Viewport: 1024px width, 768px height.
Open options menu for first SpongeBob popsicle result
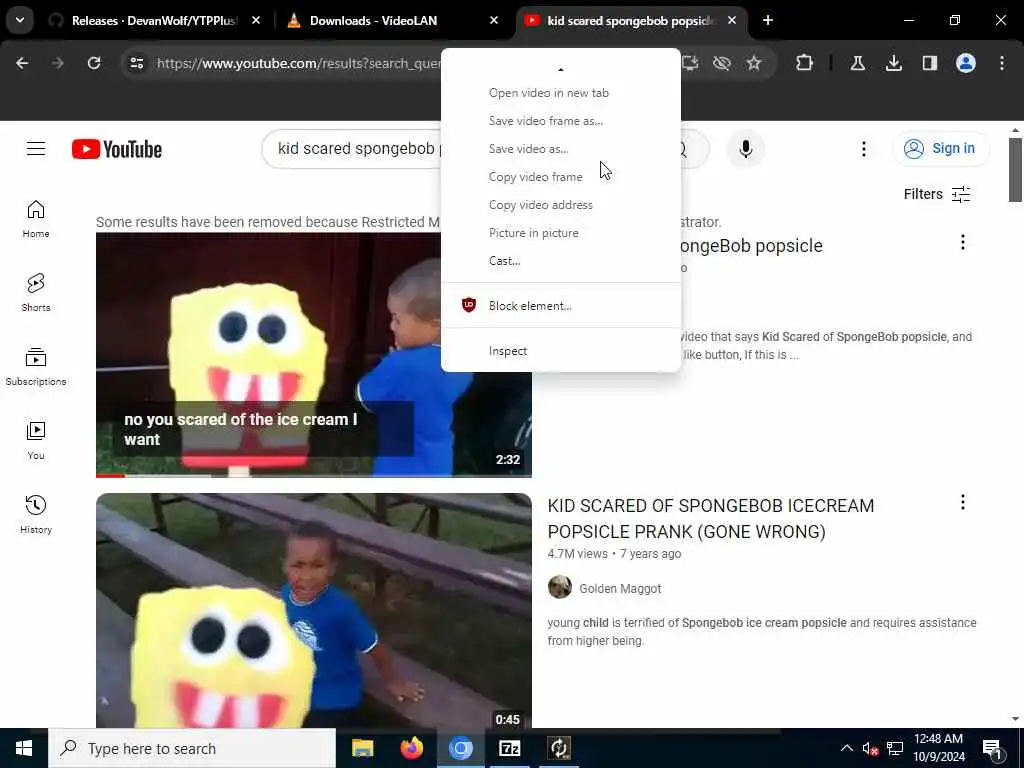[963, 242]
